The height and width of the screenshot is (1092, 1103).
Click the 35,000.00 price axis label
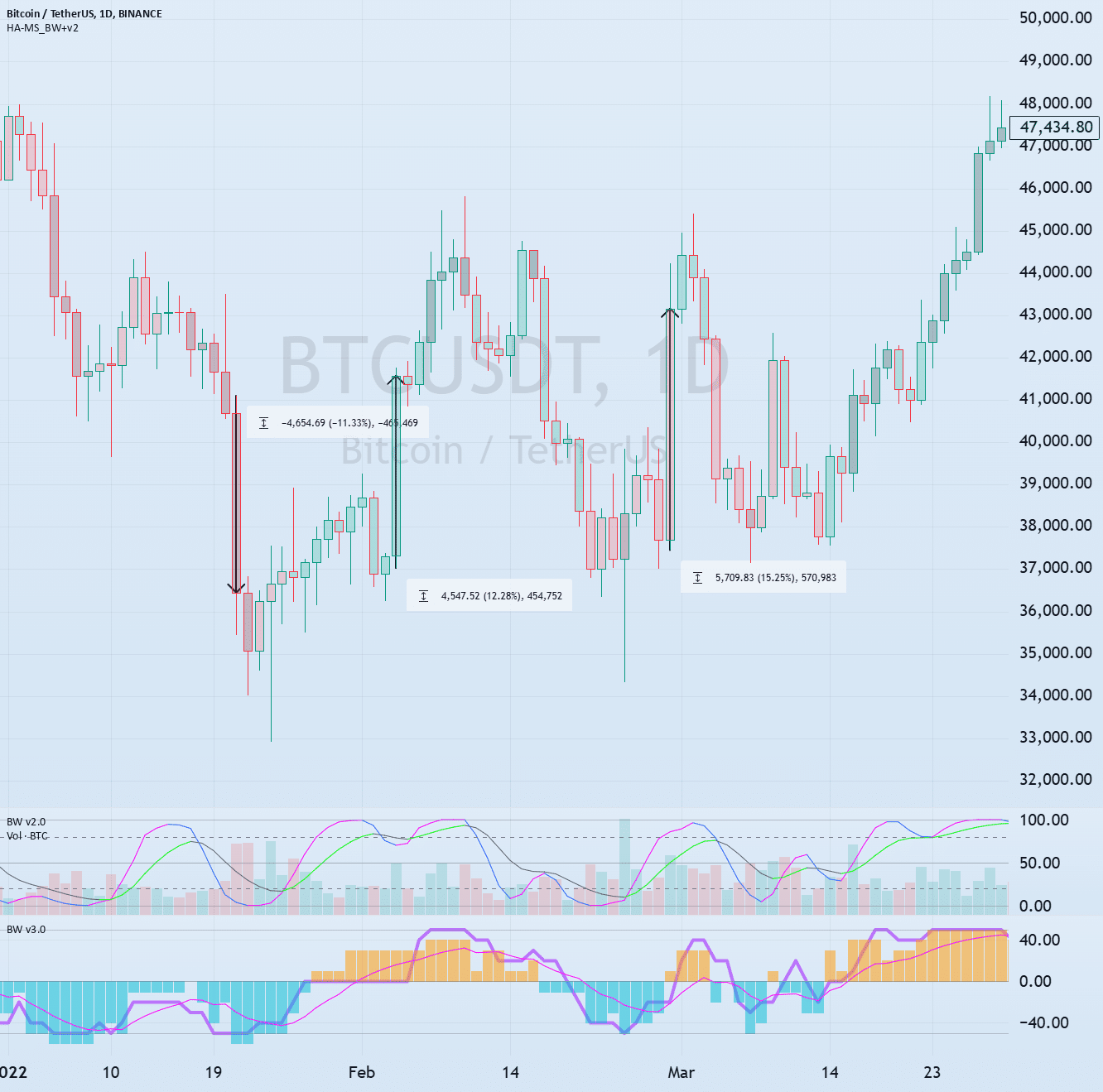tap(1056, 652)
